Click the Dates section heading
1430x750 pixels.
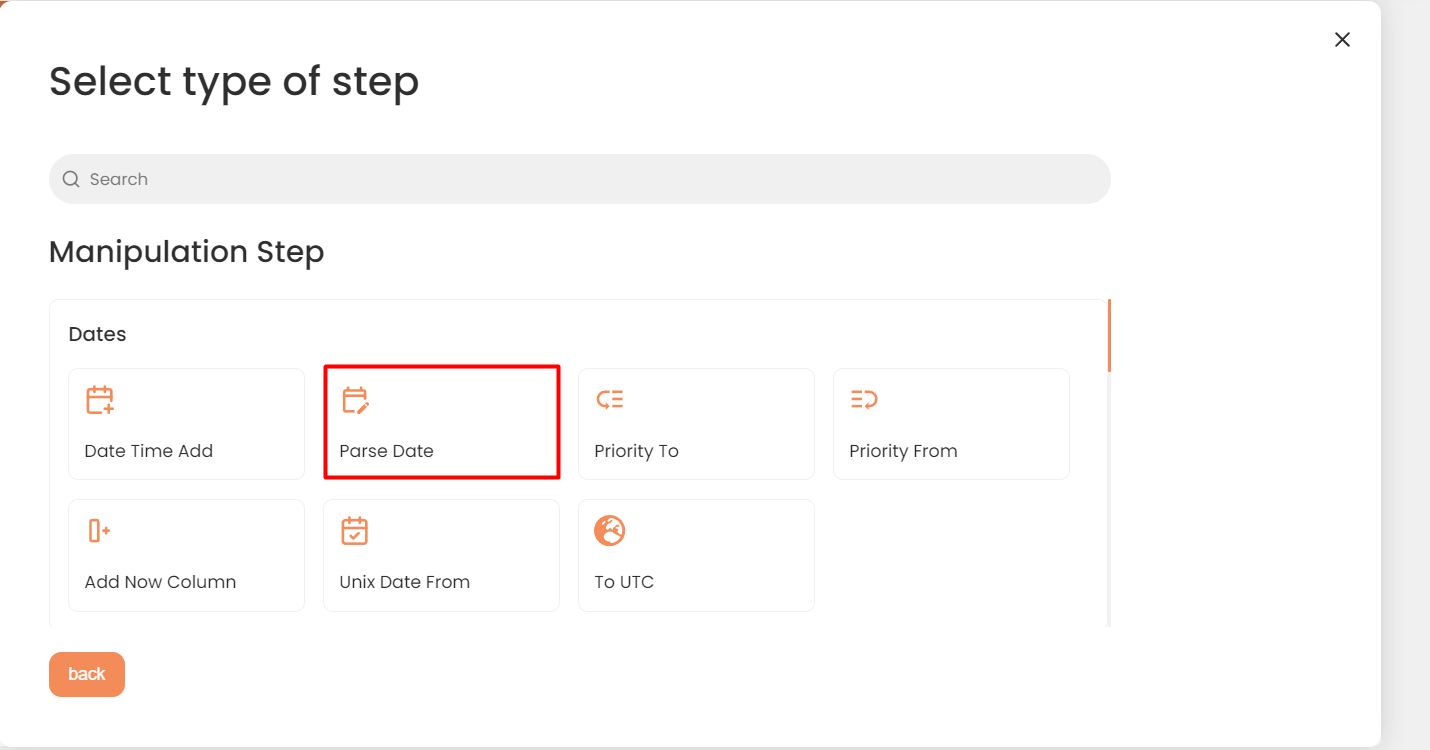[97, 334]
